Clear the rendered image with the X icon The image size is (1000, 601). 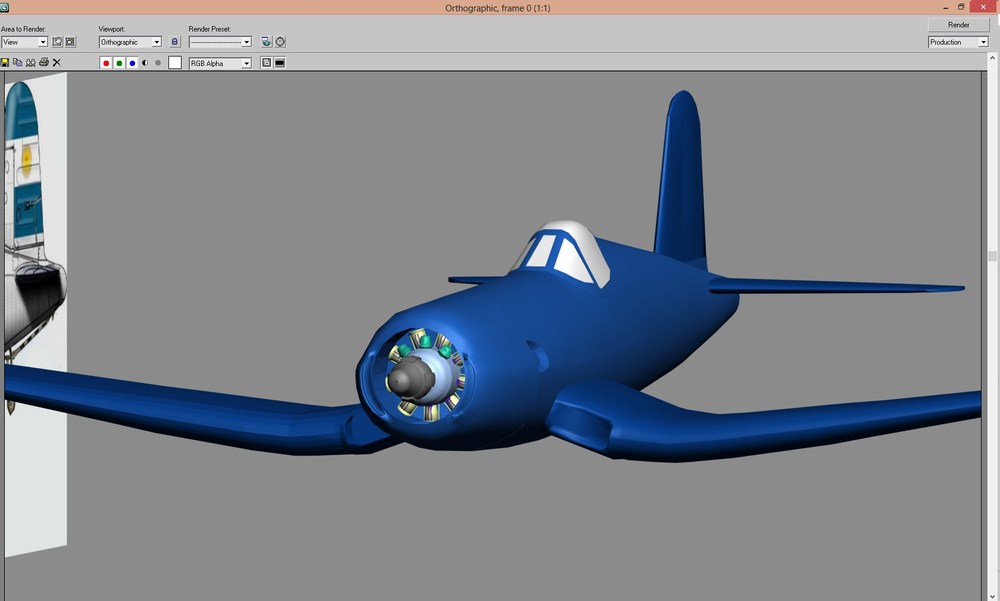point(57,63)
